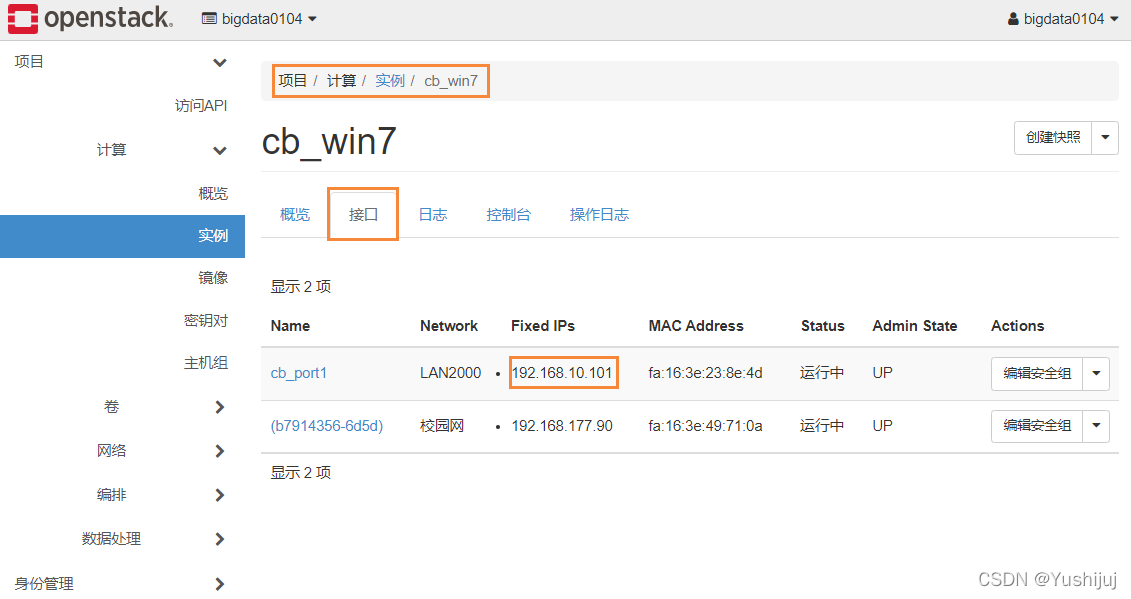
Task: Open 镜像 in the sidebar
Action: click(x=213, y=278)
